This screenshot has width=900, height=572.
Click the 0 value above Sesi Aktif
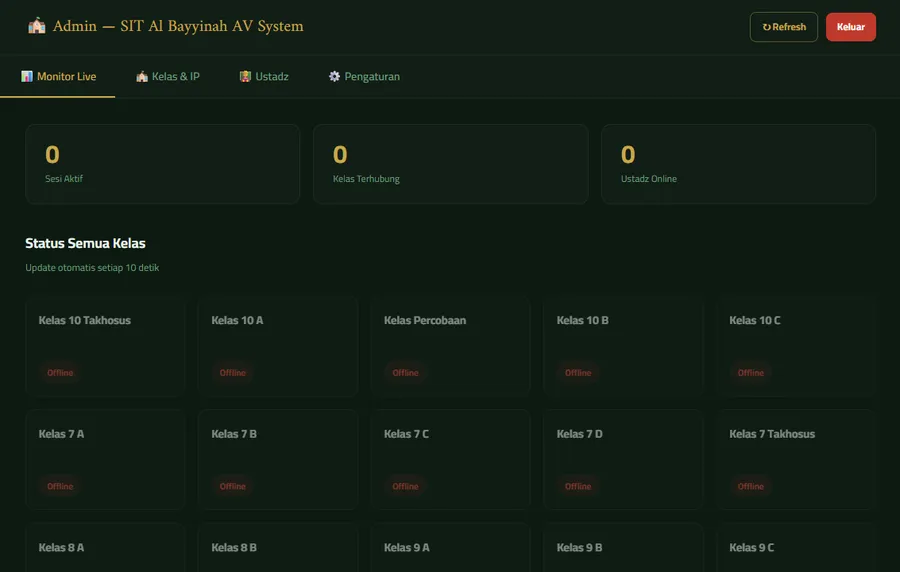click(x=52, y=154)
